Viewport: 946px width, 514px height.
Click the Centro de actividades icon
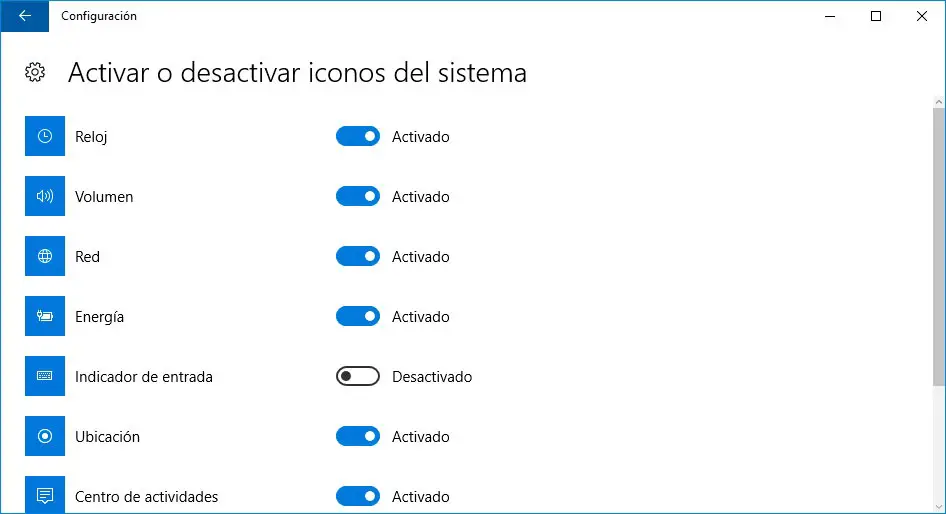point(44,495)
